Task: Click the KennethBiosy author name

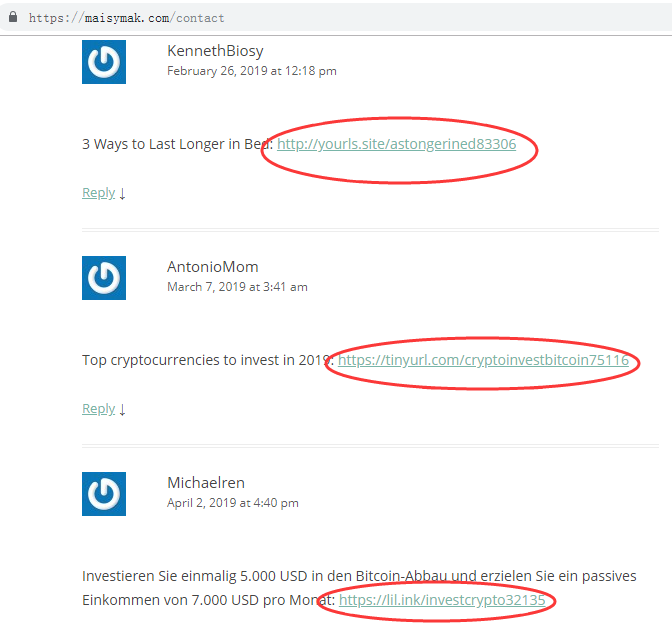Action: (215, 51)
